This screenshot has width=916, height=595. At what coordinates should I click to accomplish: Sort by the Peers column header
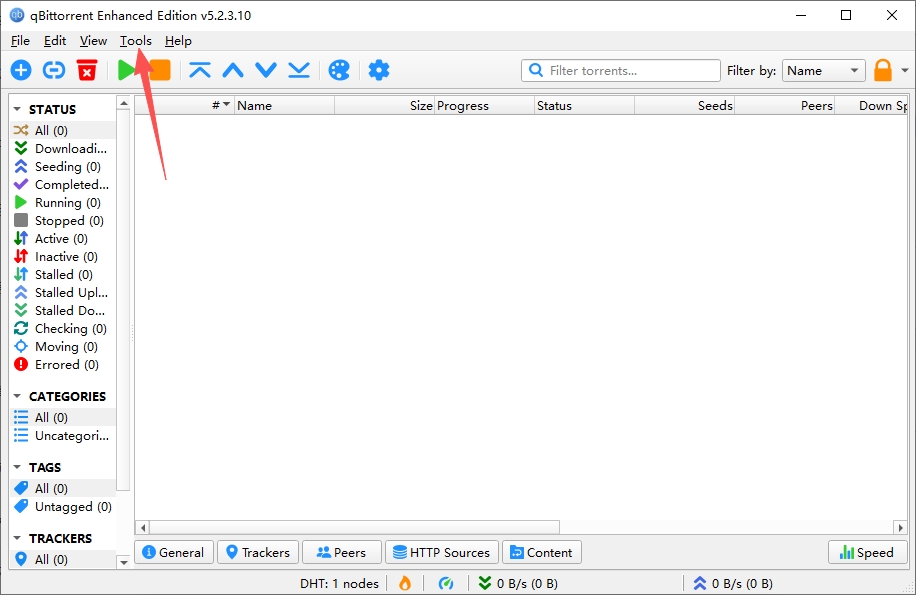point(784,106)
